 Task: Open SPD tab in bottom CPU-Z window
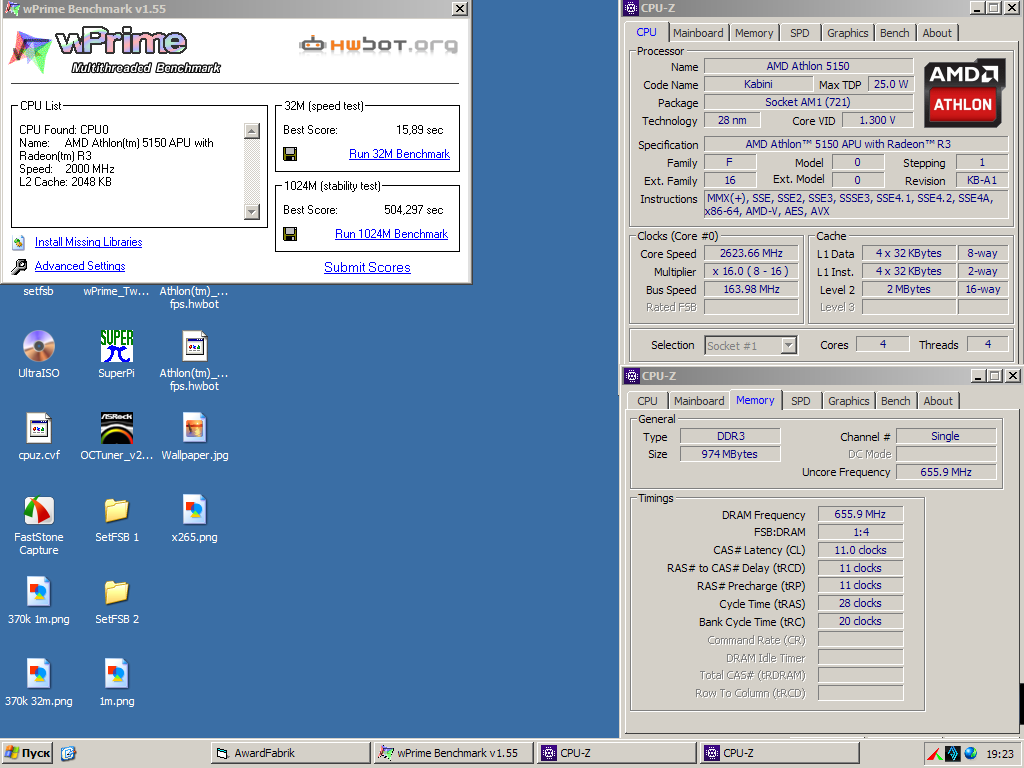[801, 401]
